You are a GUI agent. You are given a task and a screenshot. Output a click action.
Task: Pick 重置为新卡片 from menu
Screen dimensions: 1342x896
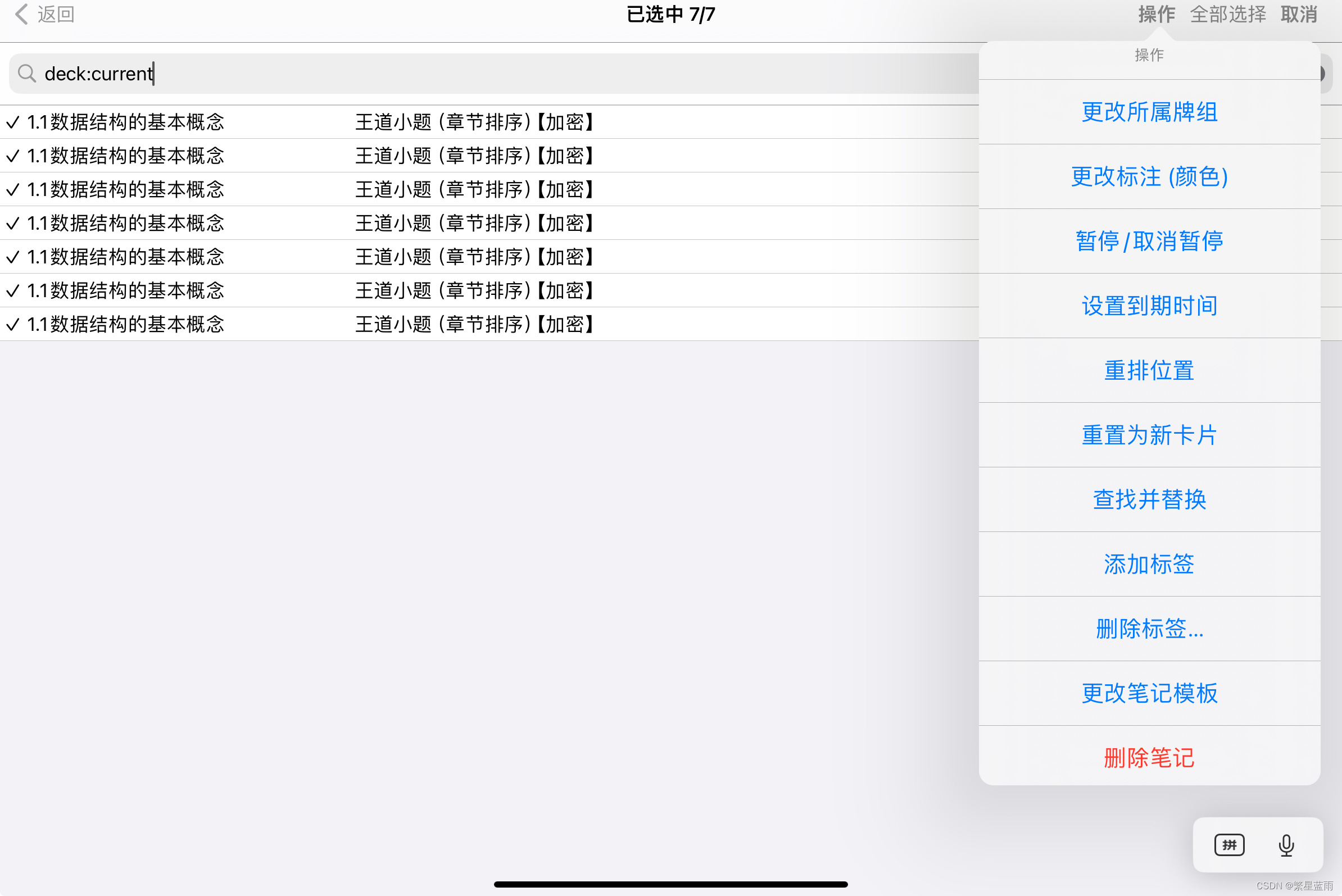1149,435
